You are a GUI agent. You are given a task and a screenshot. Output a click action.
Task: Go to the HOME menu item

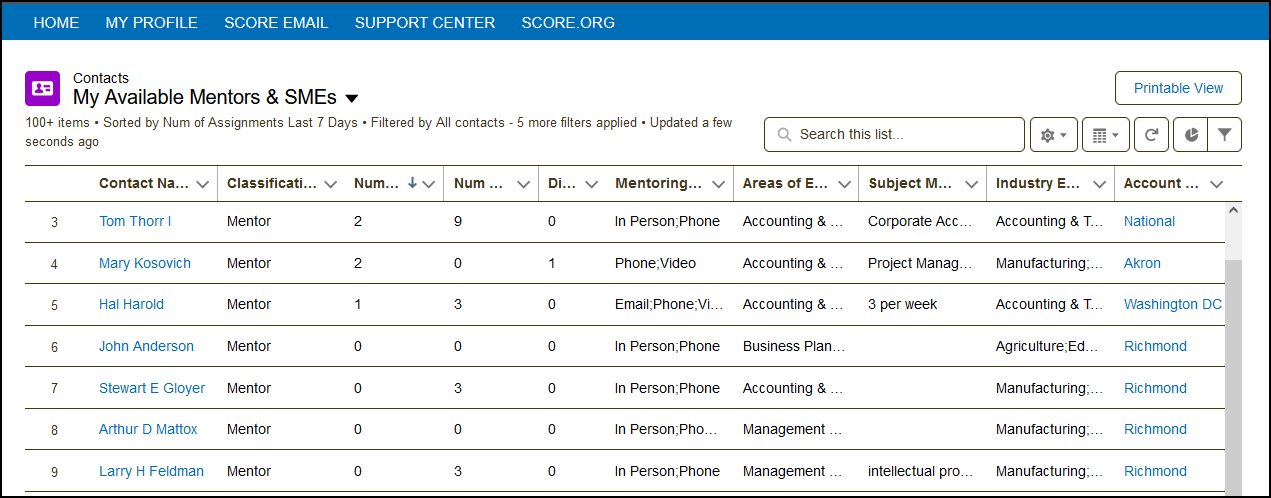click(x=56, y=22)
